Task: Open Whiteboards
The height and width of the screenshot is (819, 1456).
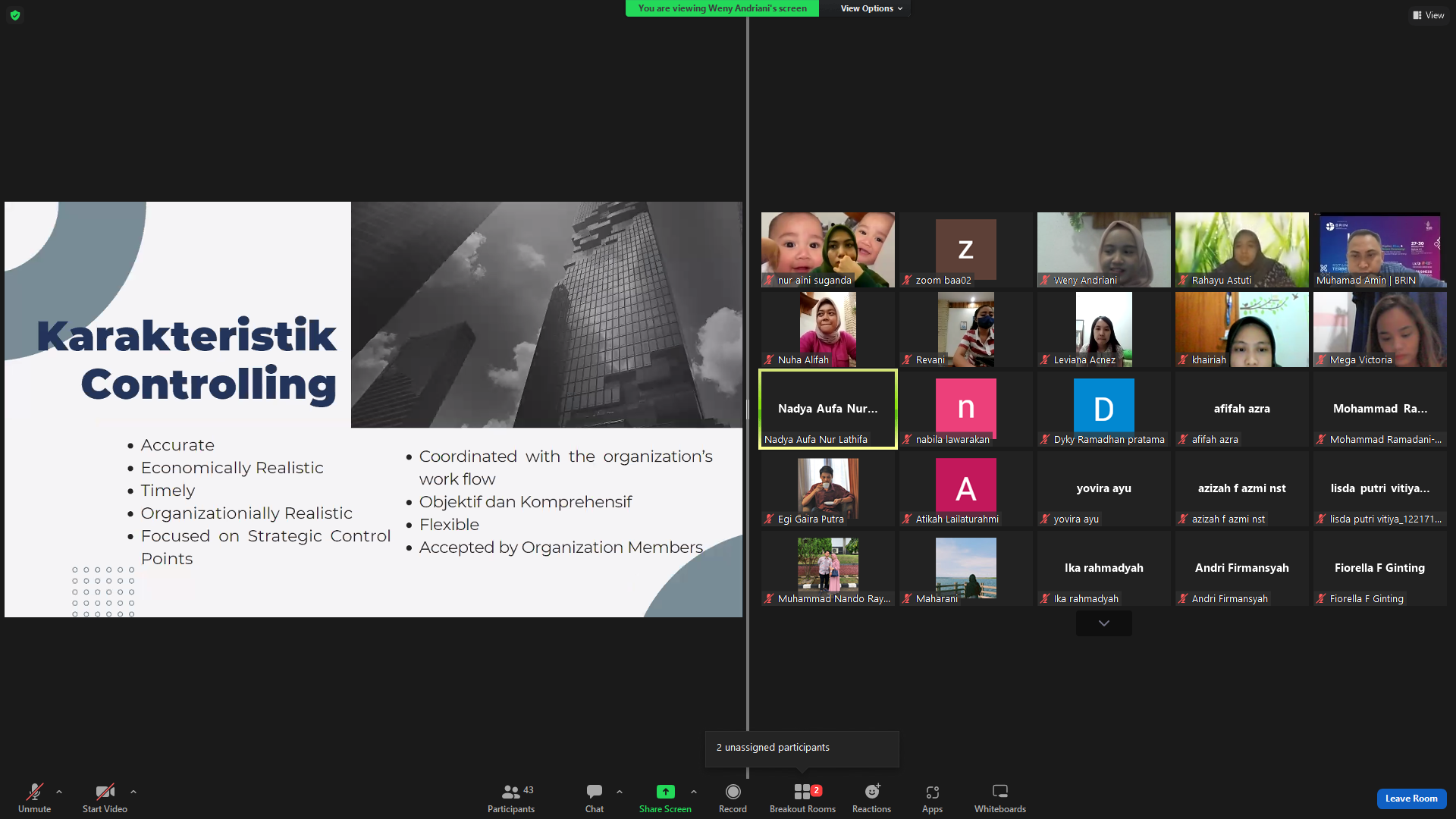Action: tap(1000, 799)
